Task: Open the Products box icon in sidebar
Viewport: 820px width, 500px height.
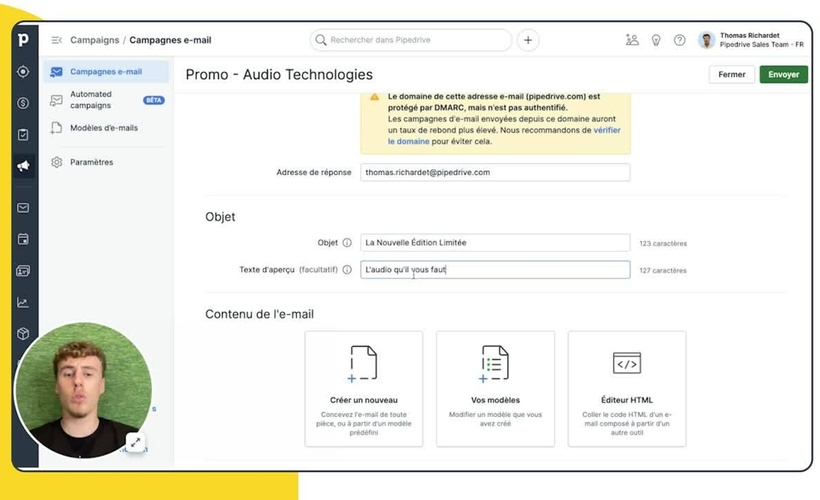Action: click(23, 334)
